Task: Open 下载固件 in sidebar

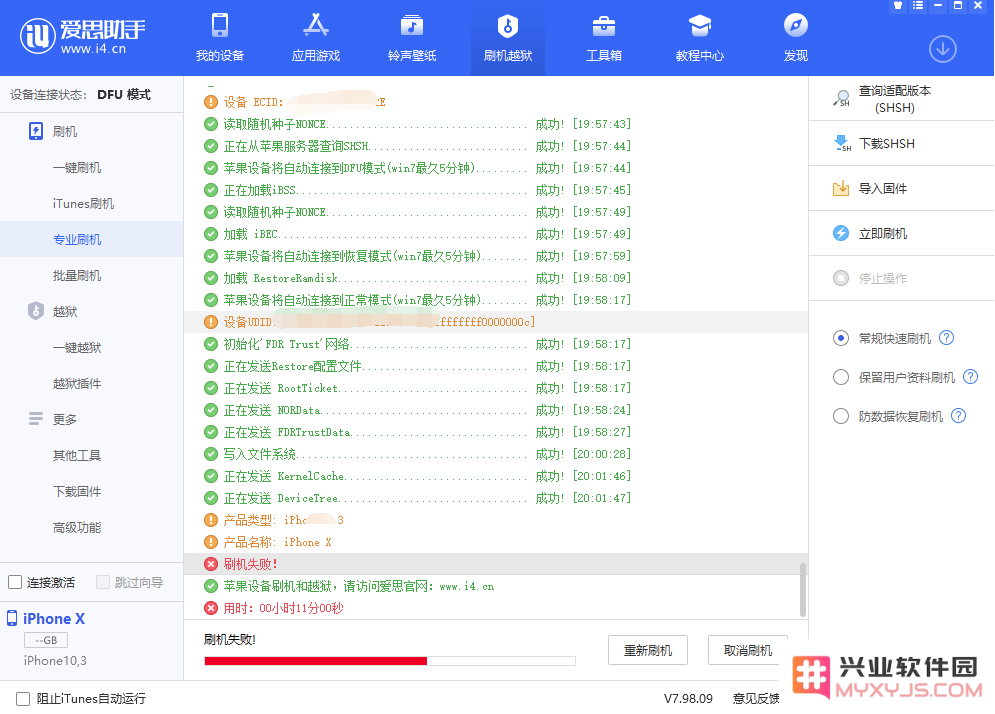Action: (x=77, y=491)
